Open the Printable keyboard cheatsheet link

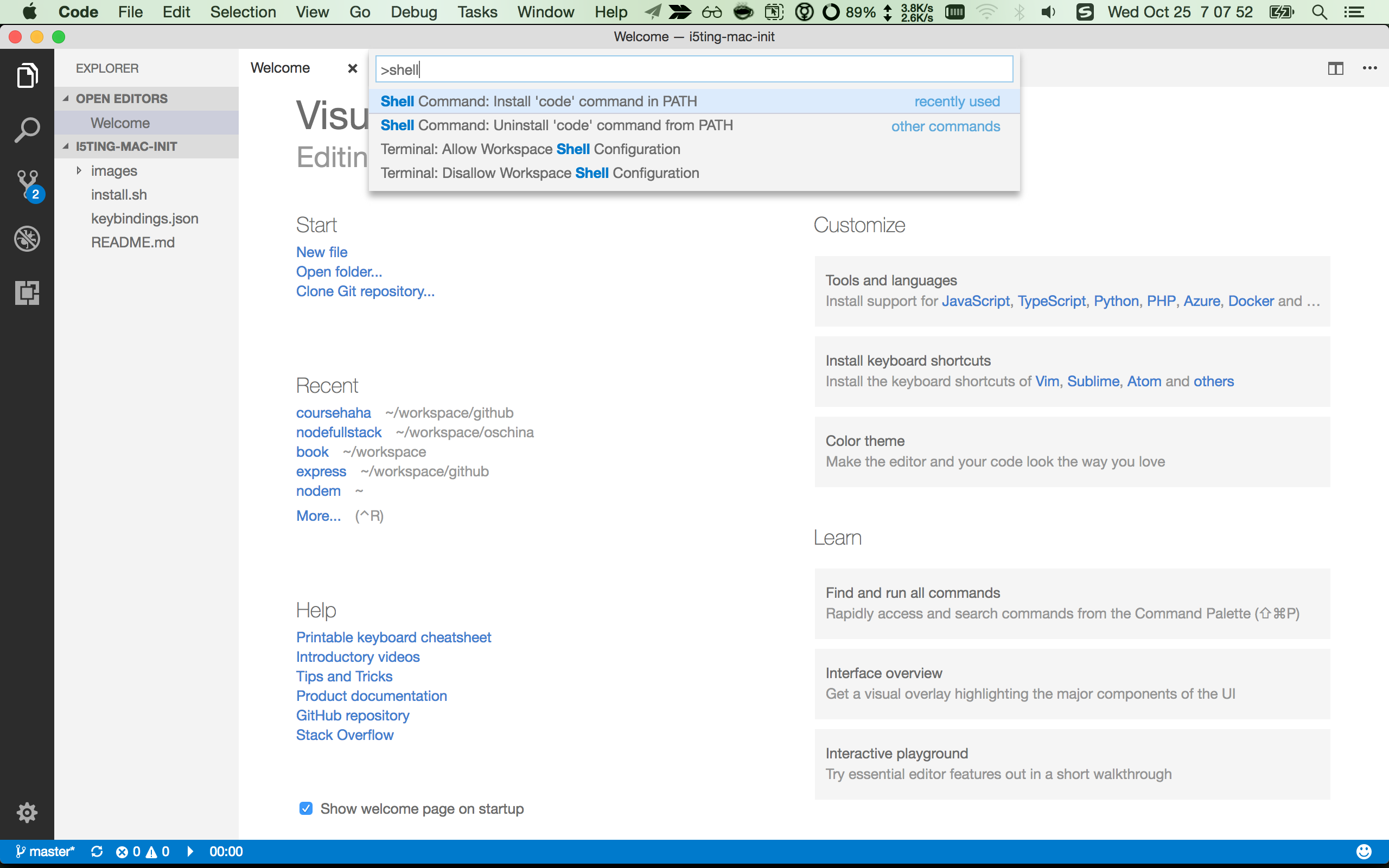click(393, 637)
